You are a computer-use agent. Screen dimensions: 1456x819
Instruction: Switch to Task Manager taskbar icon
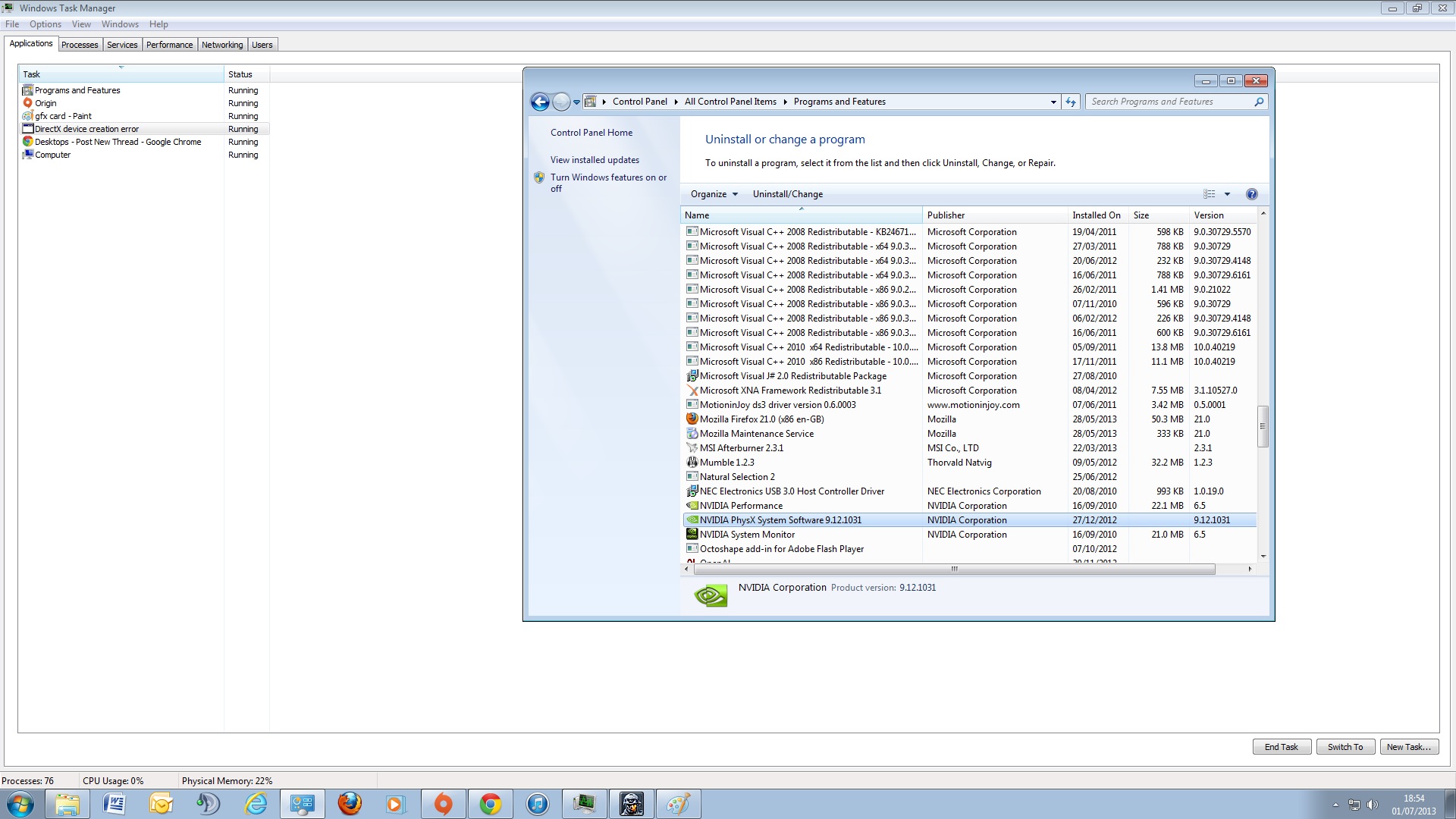tap(585, 804)
